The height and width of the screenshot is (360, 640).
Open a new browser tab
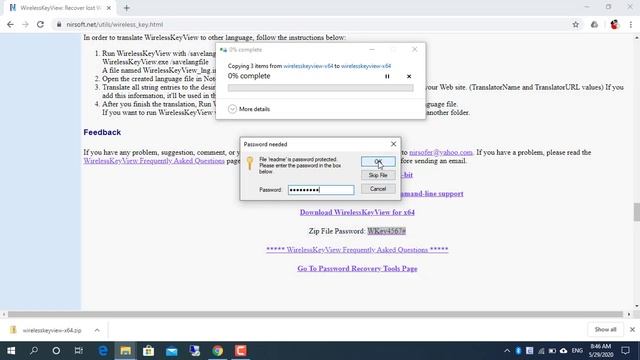[x=127, y=8]
